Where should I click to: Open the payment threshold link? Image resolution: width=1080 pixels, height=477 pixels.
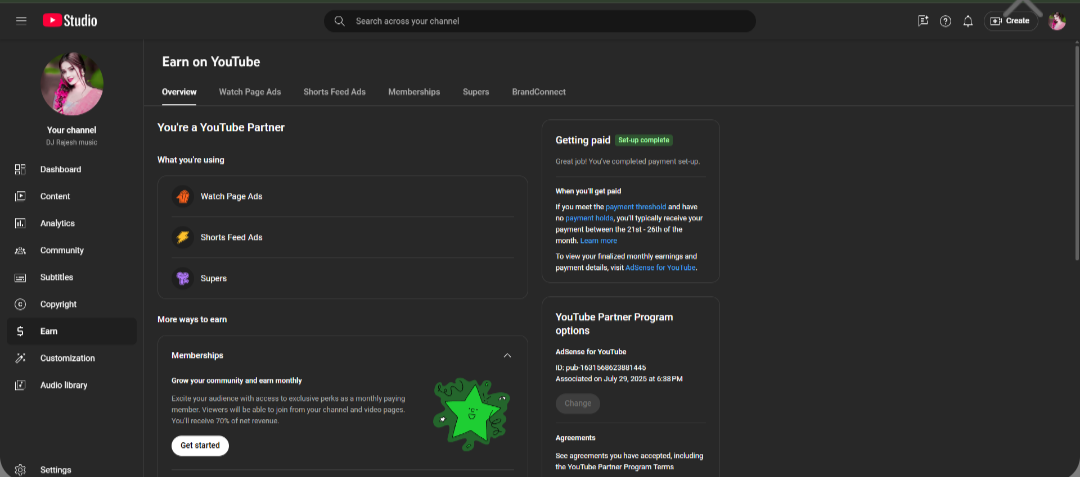click(x=636, y=206)
